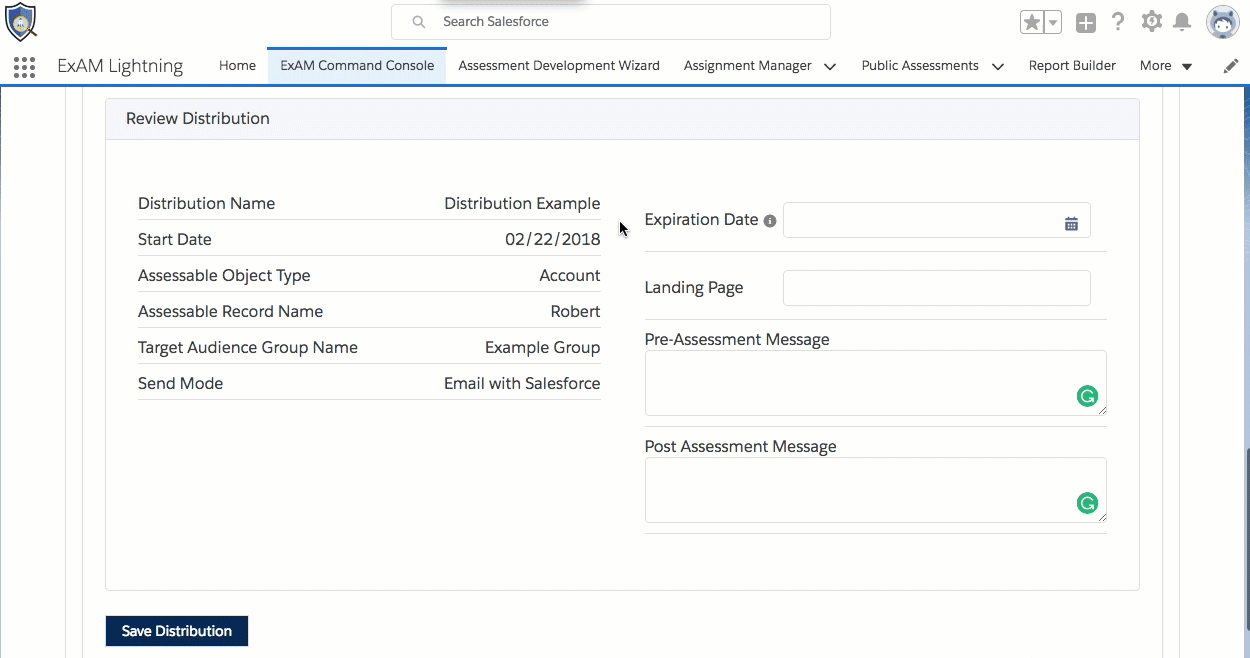Open the Home tab
The height and width of the screenshot is (658, 1250).
pos(237,66)
